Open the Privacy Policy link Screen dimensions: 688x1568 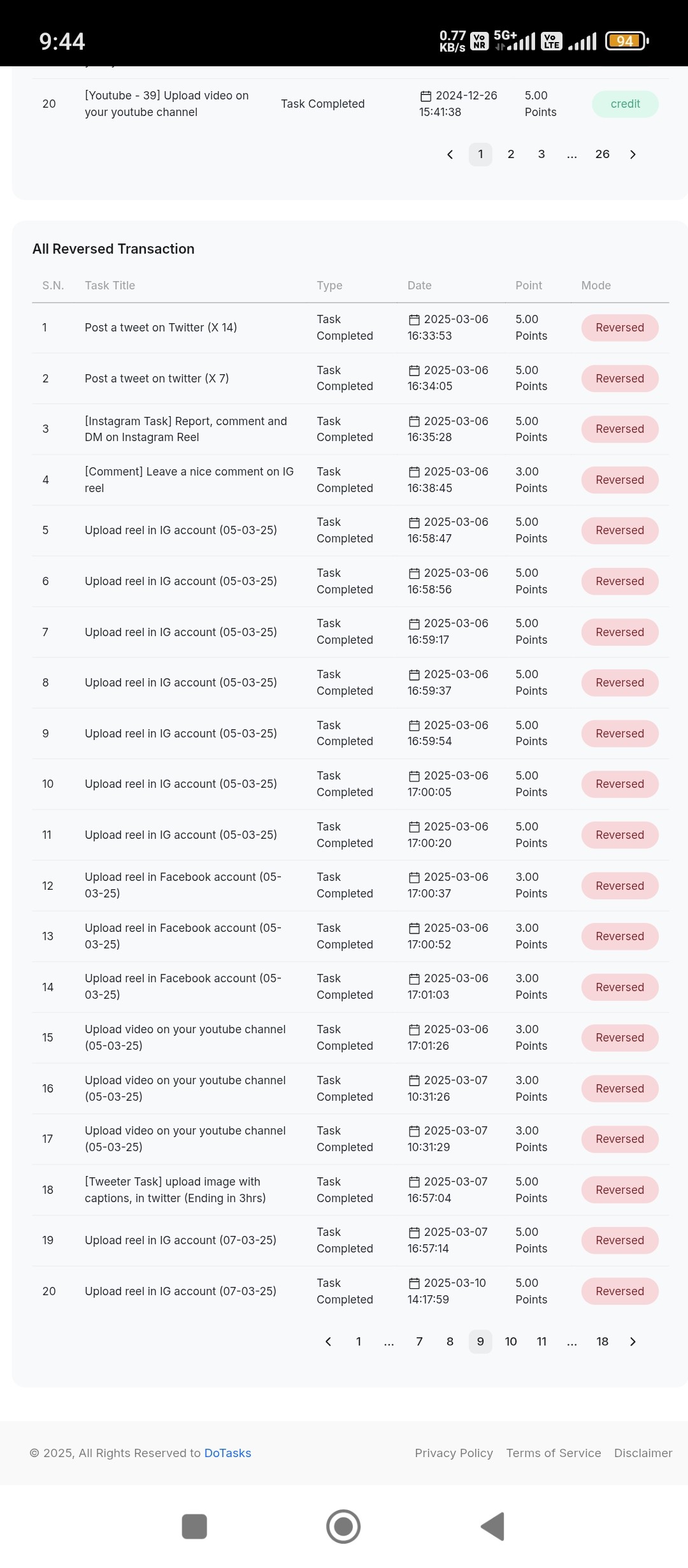[454, 1453]
